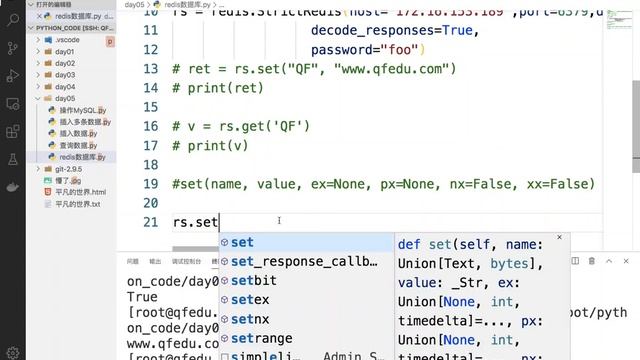This screenshot has width=640, height=360.
Task: Place cursor on line 16 rs.get comment
Action: coord(241,127)
